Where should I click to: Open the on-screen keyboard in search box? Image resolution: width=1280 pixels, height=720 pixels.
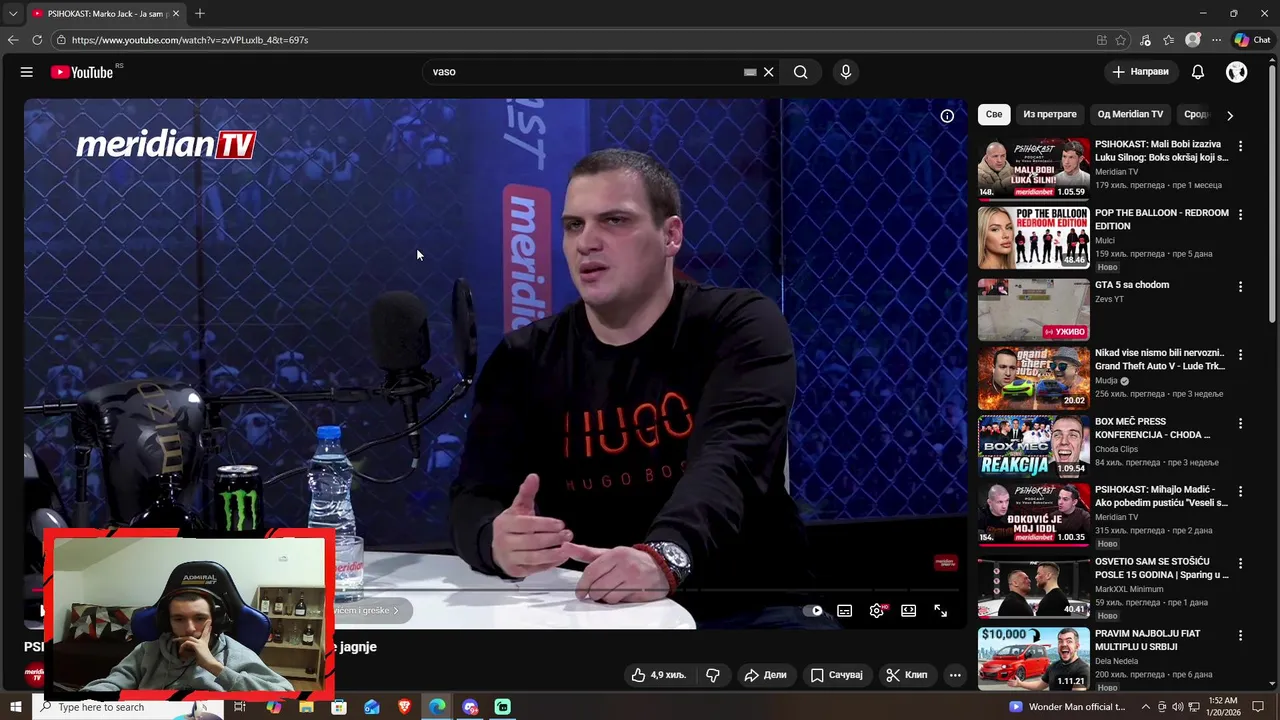(x=750, y=72)
